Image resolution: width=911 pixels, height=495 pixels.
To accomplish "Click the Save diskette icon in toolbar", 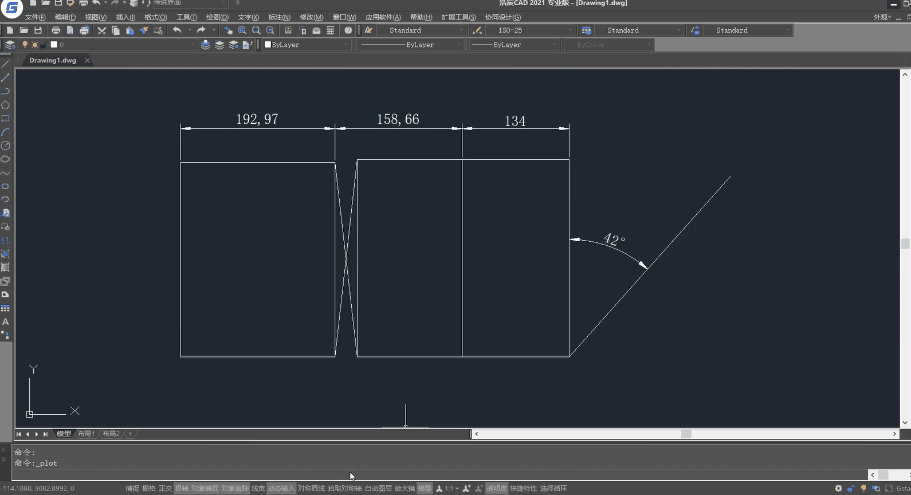I will [x=38, y=30].
